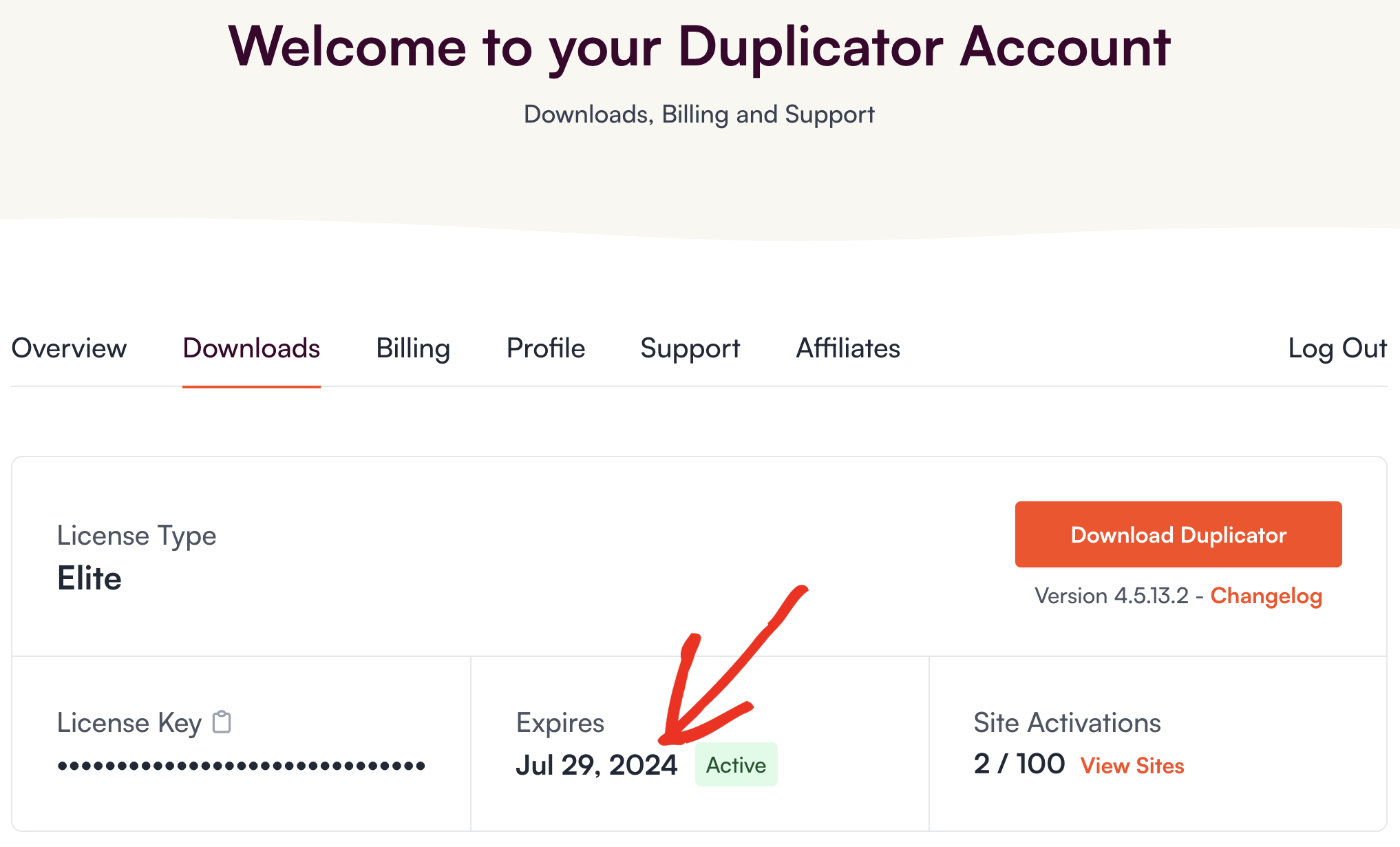Click the View Sites link

pos(1132,766)
